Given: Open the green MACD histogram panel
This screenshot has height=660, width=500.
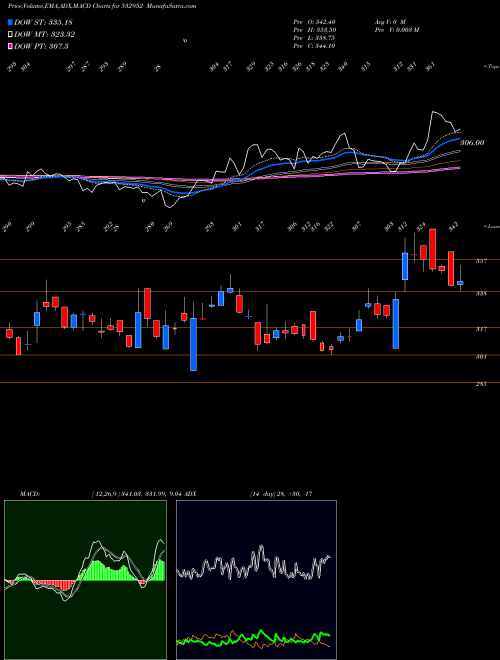Looking at the screenshot, I should [x=85, y=580].
